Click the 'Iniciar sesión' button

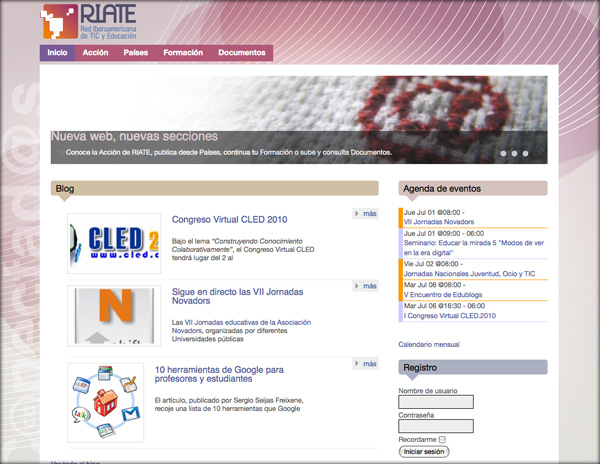(x=424, y=452)
